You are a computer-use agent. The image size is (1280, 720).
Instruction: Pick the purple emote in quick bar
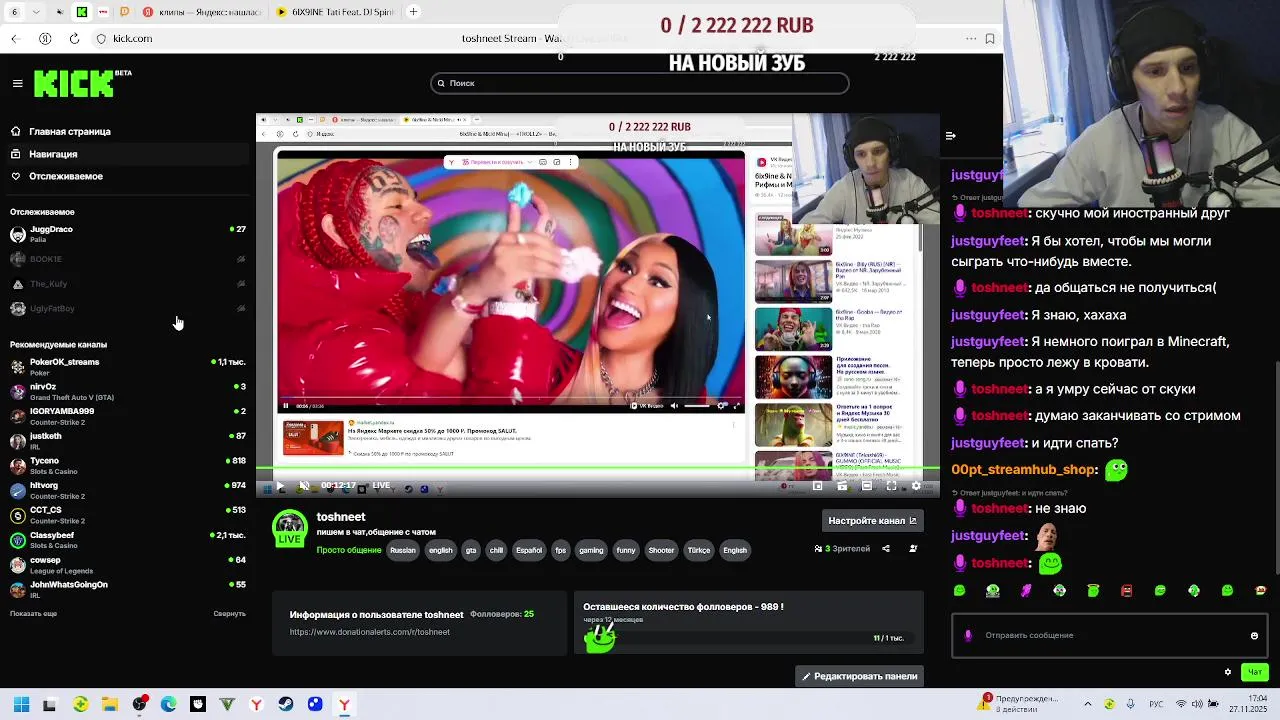[1026, 591]
